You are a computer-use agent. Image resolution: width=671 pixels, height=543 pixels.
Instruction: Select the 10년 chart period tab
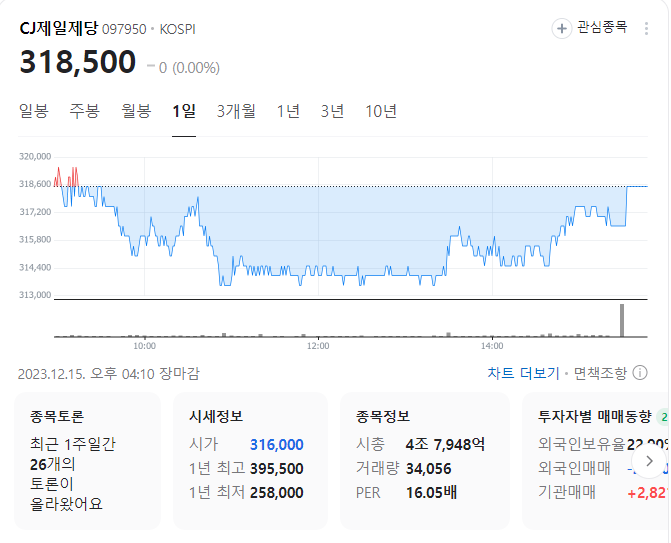click(x=381, y=111)
